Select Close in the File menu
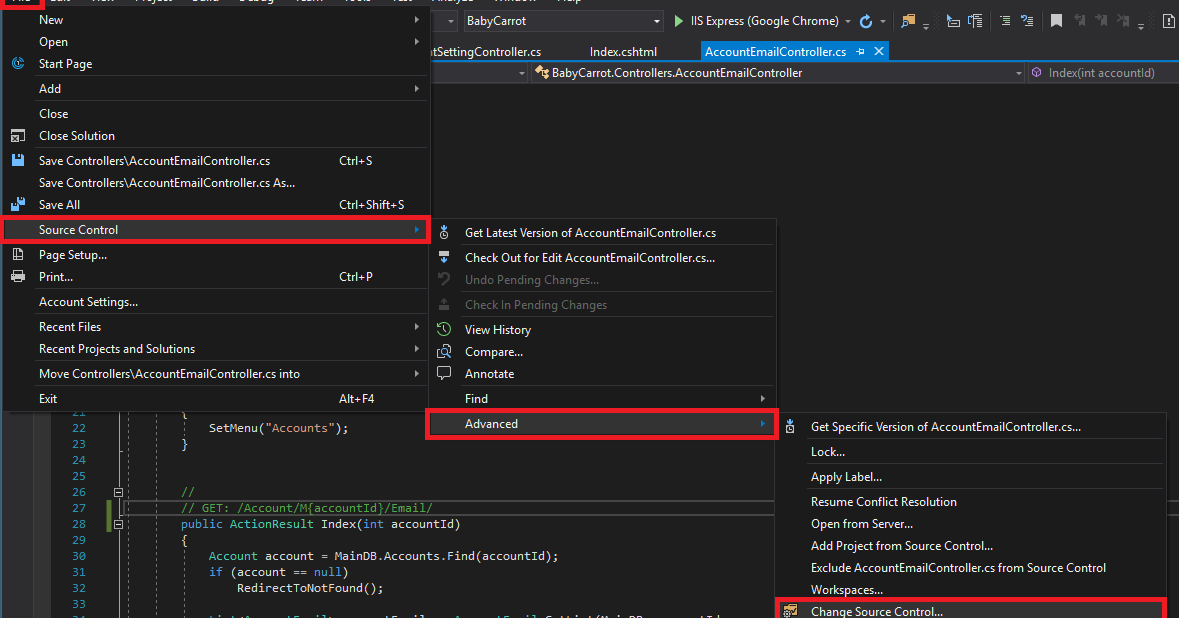This screenshot has height=618, width=1179. click(216, 114)
